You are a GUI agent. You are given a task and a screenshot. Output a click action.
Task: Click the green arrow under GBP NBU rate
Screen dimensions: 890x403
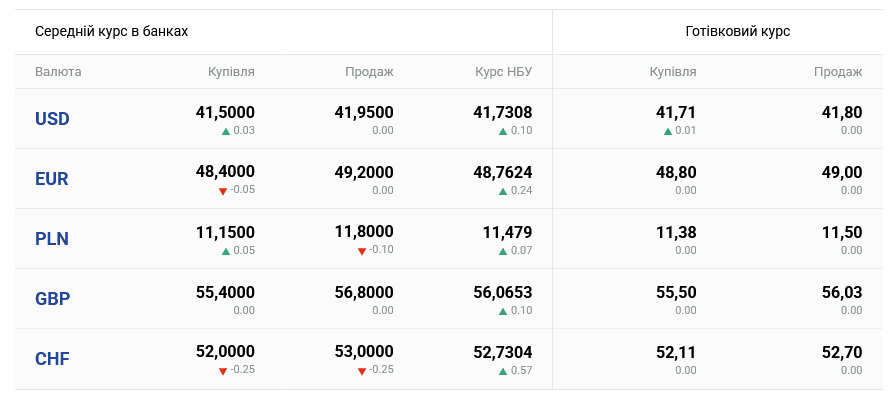point(503,311)
